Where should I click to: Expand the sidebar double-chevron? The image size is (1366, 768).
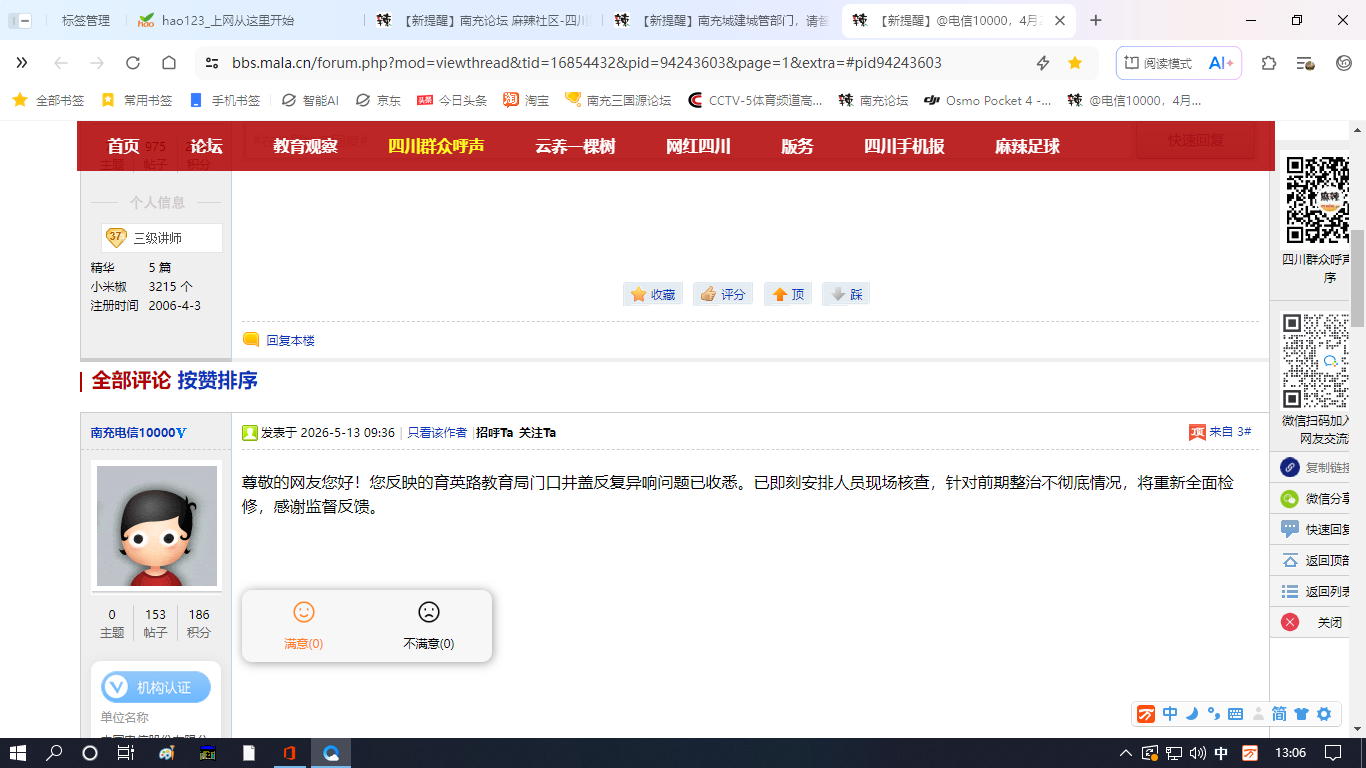(22, 63)
